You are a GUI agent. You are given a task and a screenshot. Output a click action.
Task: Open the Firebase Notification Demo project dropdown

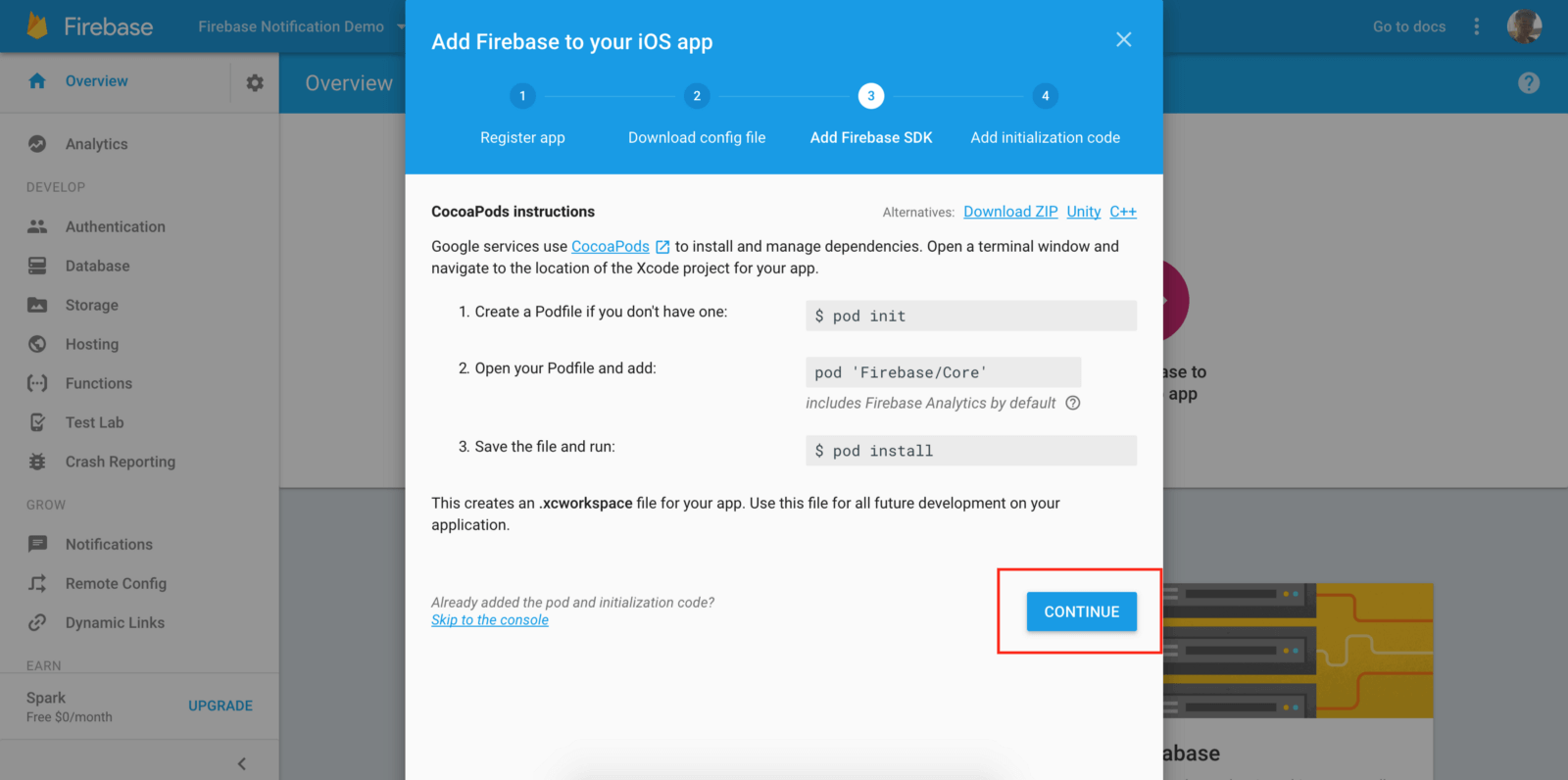[301, 26]
